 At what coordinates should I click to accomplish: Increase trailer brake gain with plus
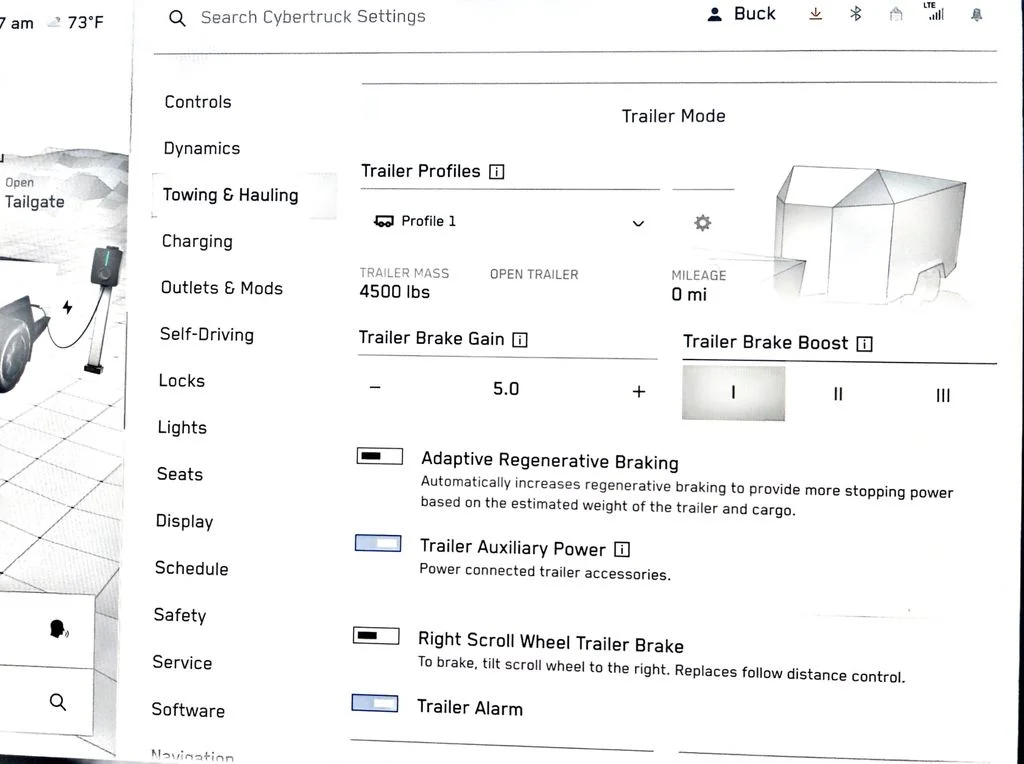(639, 391)
